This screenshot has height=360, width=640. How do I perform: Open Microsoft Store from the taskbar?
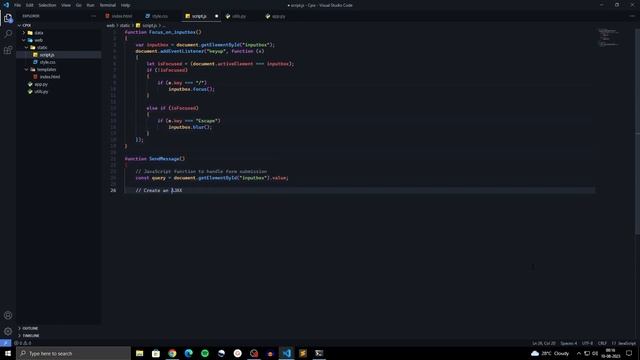156,353
